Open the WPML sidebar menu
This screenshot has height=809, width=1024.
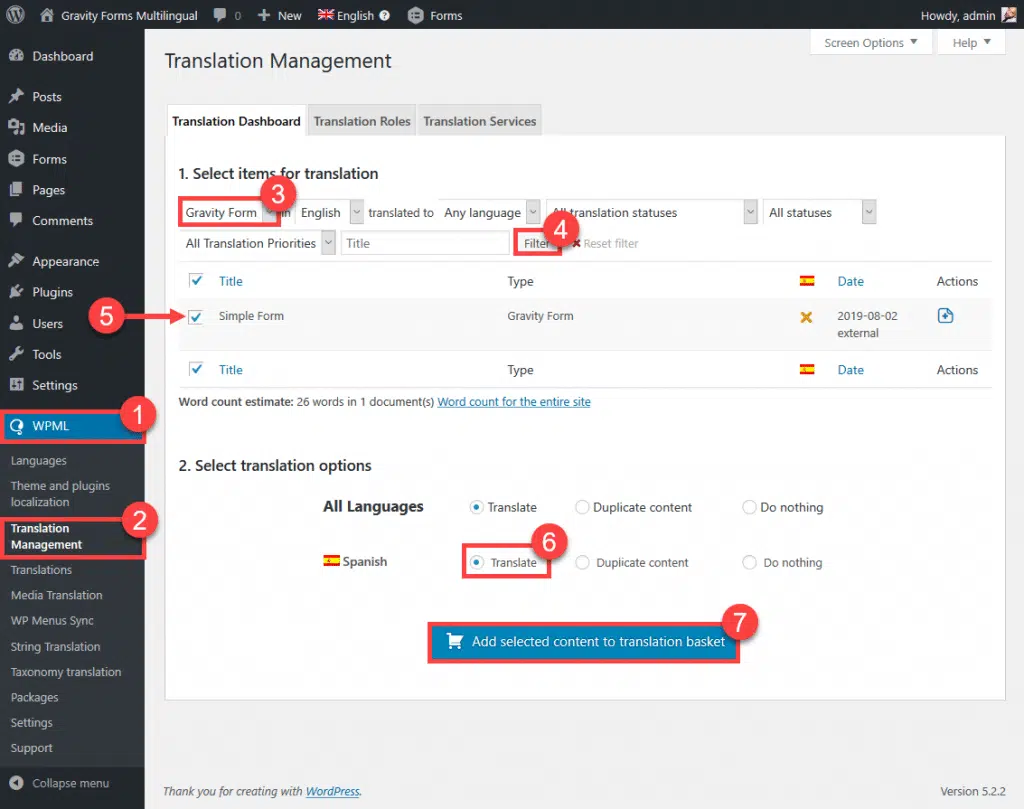pyautogui.click(x=72, y=426)
